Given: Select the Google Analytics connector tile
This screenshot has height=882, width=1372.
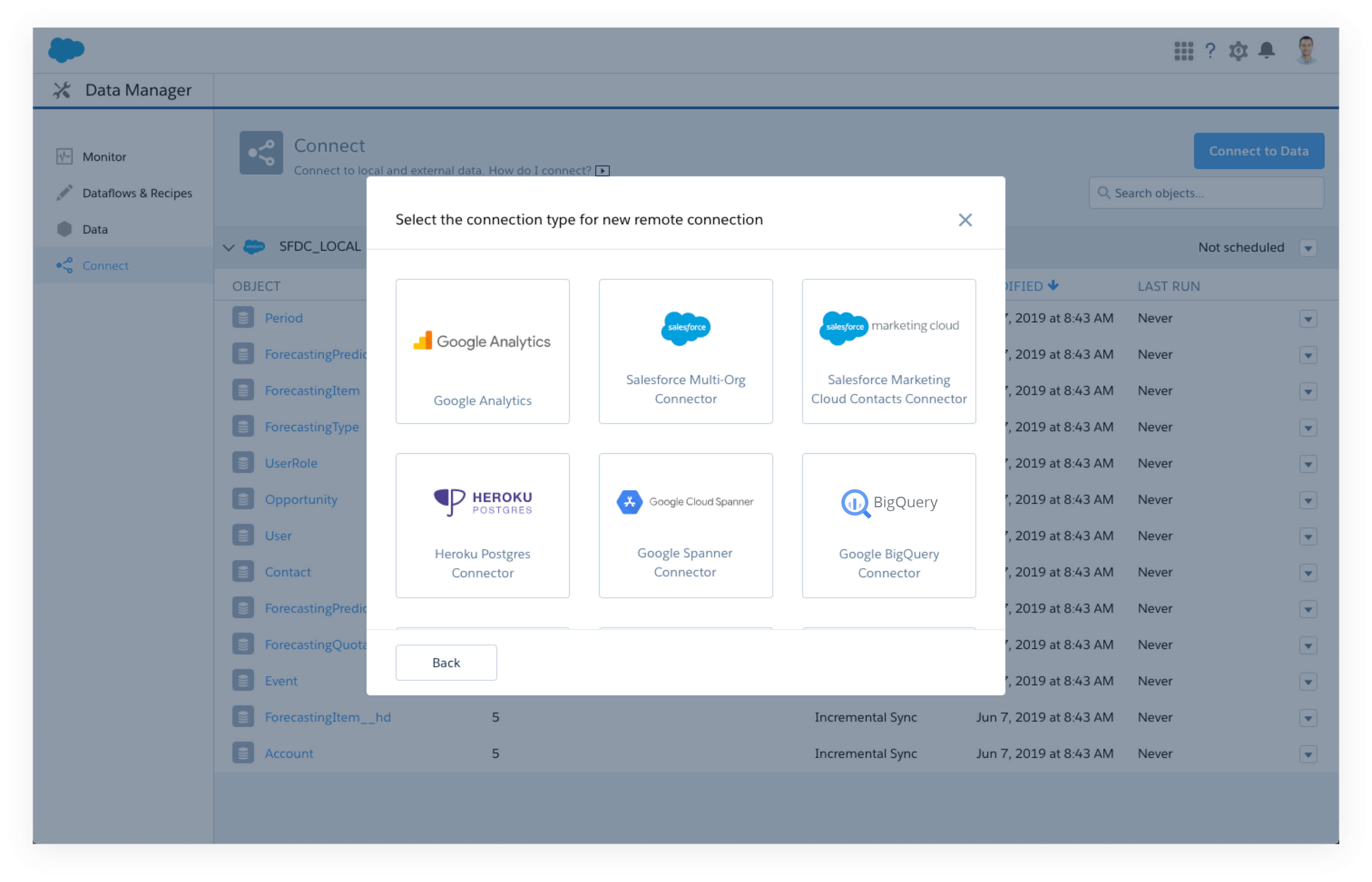Looking at the screenshot, I should point(482,351).
